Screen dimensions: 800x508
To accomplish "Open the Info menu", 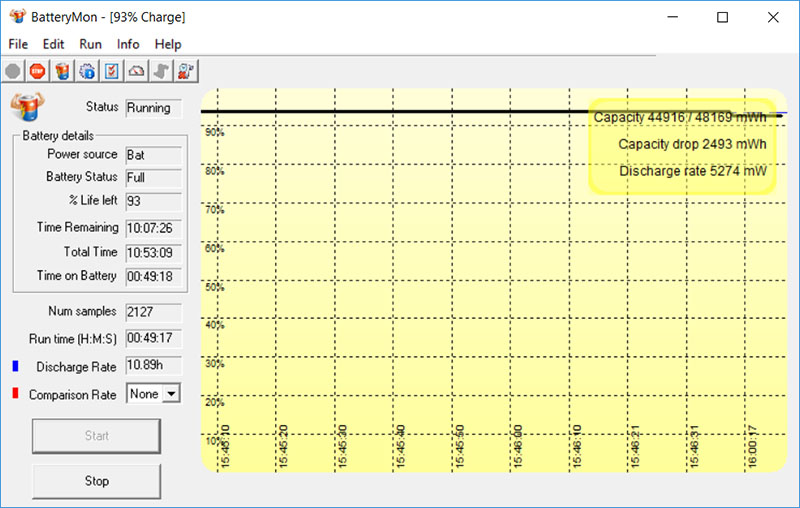I will [128, 44].
